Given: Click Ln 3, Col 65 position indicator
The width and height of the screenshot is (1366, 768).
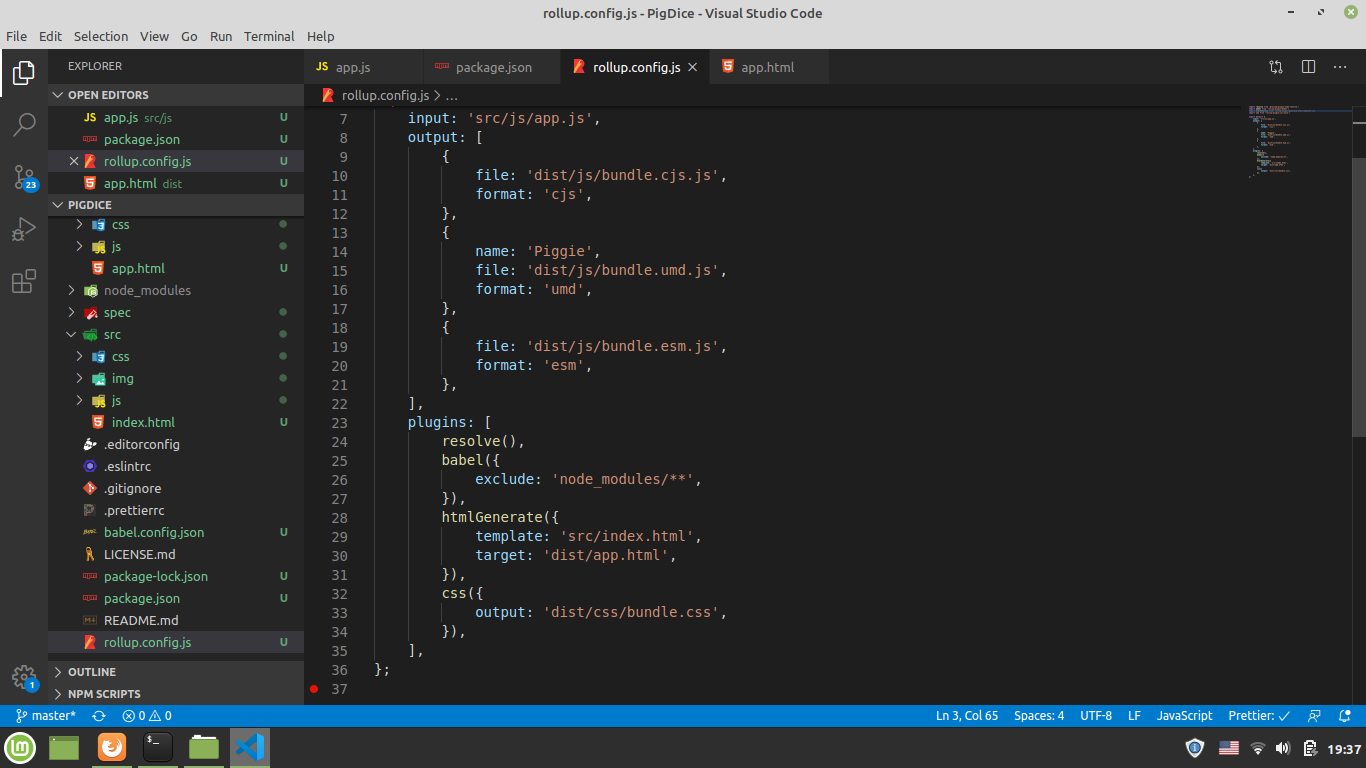Looking at the screenshot, I should [x=967, y=716].
